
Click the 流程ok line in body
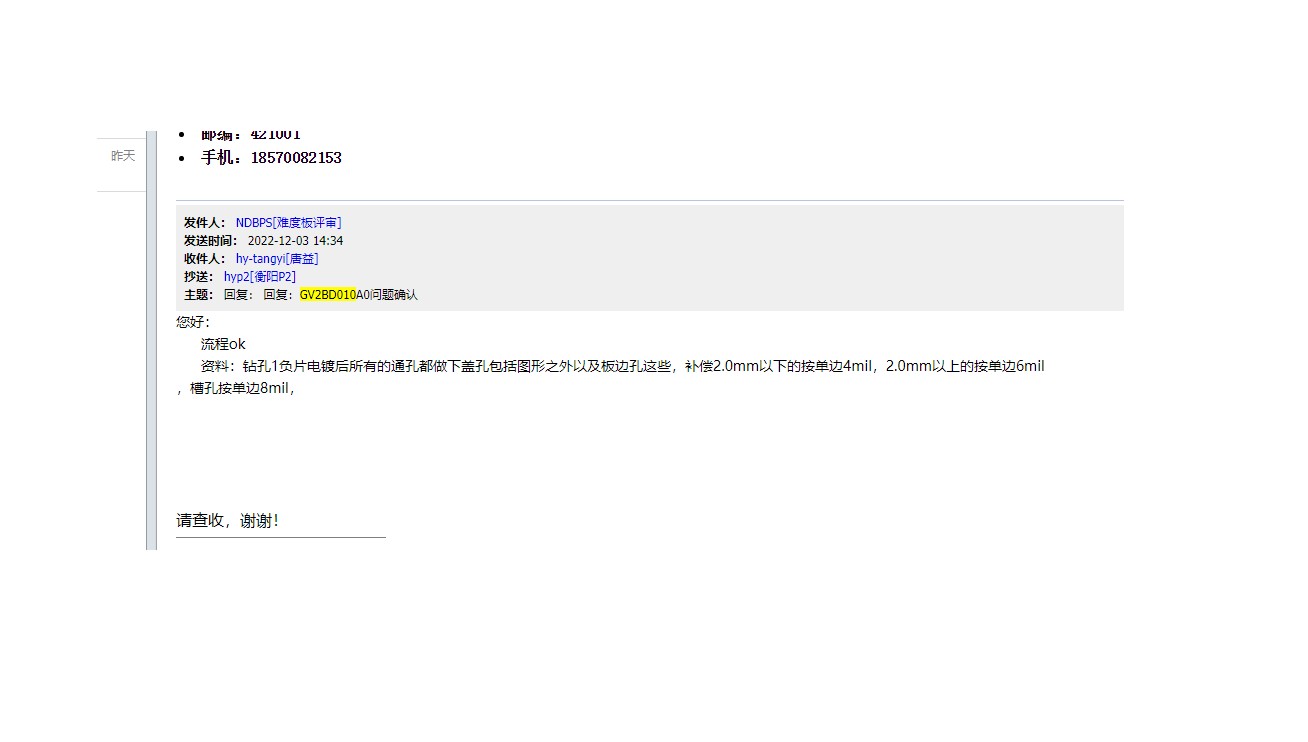coord(223,344)
